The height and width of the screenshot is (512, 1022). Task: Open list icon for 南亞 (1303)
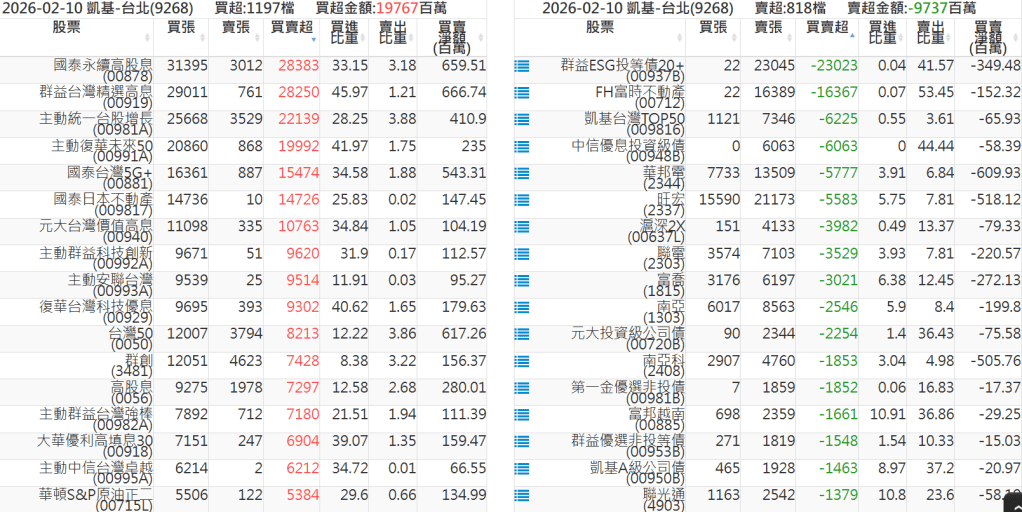[x=521, y=308]
